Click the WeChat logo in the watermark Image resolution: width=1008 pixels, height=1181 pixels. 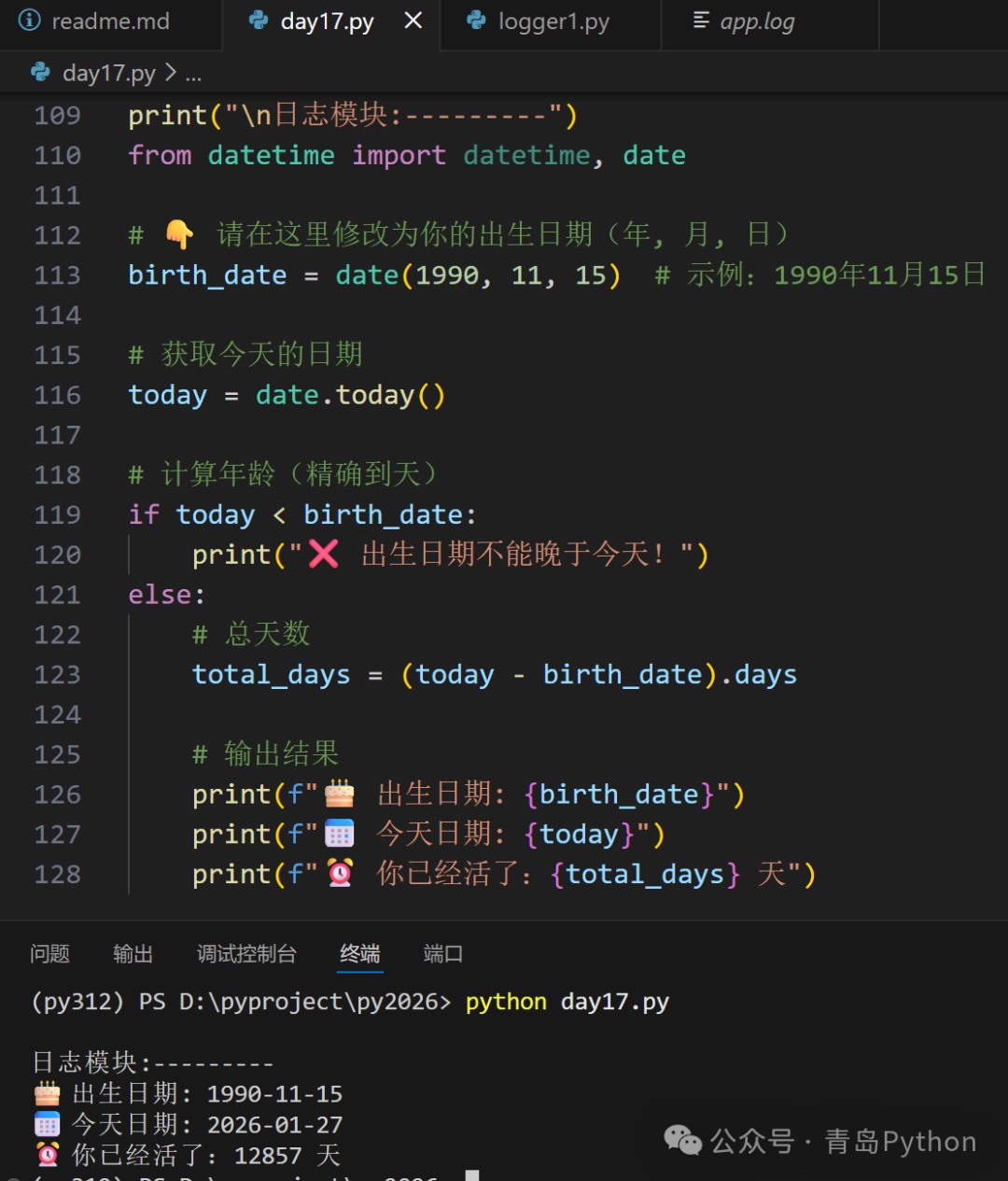point(682,1140)
